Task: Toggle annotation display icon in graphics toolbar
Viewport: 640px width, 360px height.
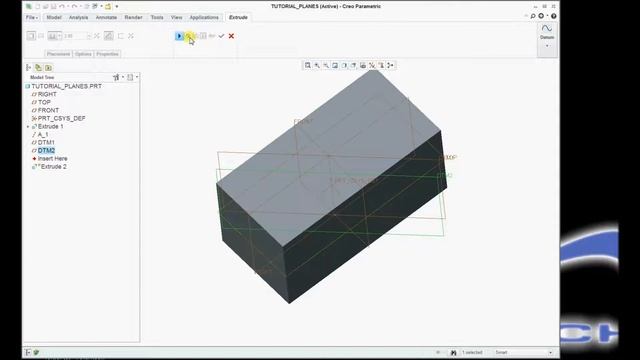Action: 381,65
